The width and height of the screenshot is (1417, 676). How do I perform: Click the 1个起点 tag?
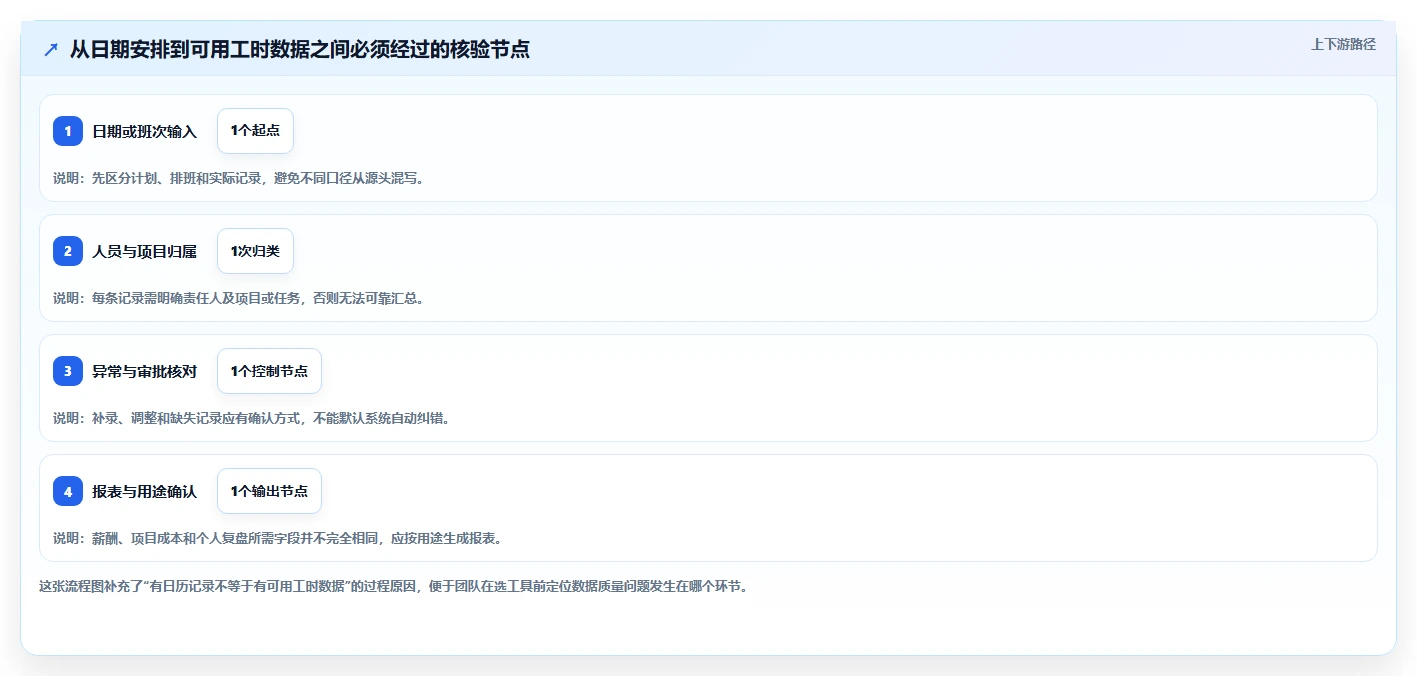coord(255,131)
